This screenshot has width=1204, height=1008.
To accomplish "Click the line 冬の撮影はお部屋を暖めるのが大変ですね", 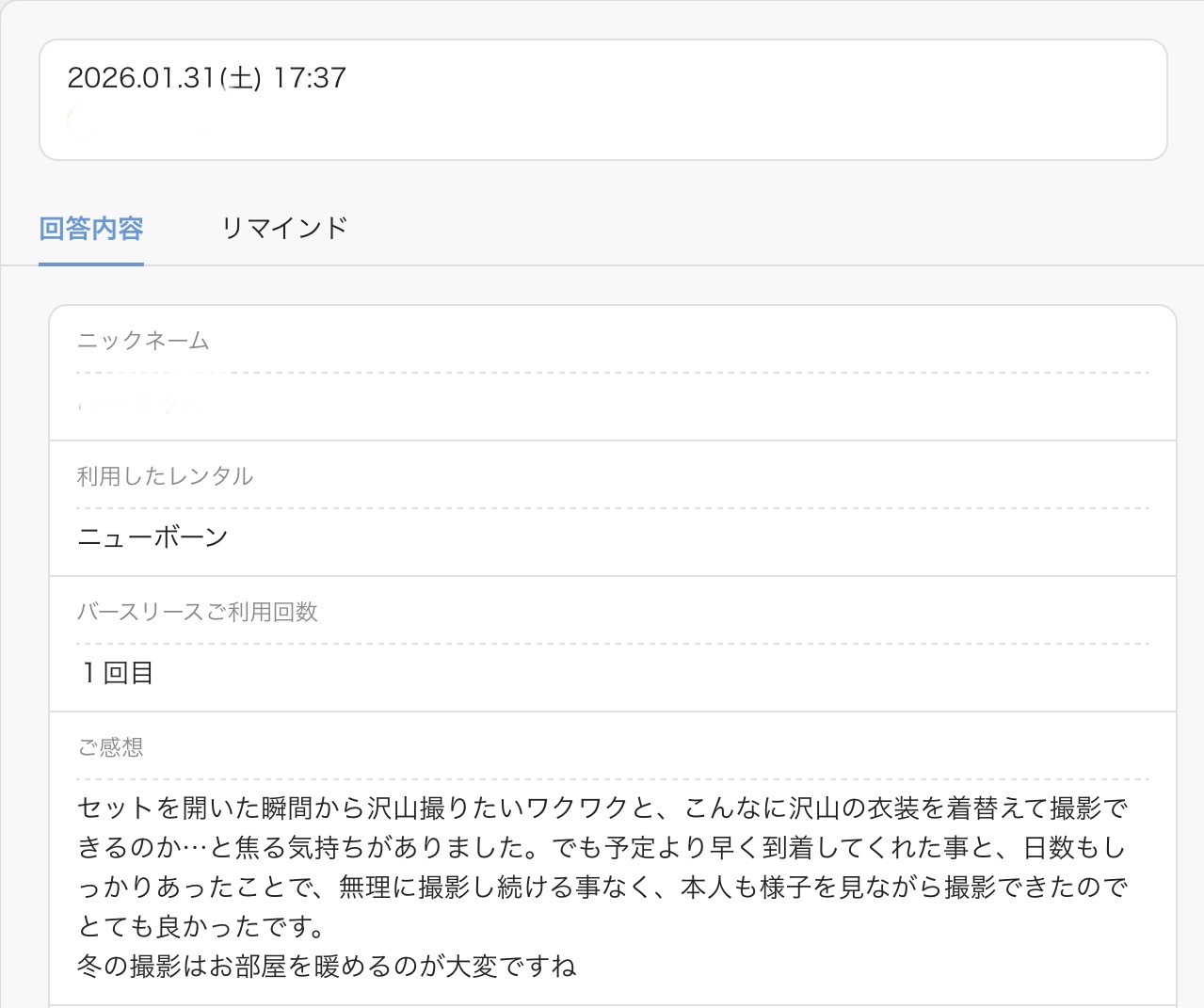I will tap(327, 967).
